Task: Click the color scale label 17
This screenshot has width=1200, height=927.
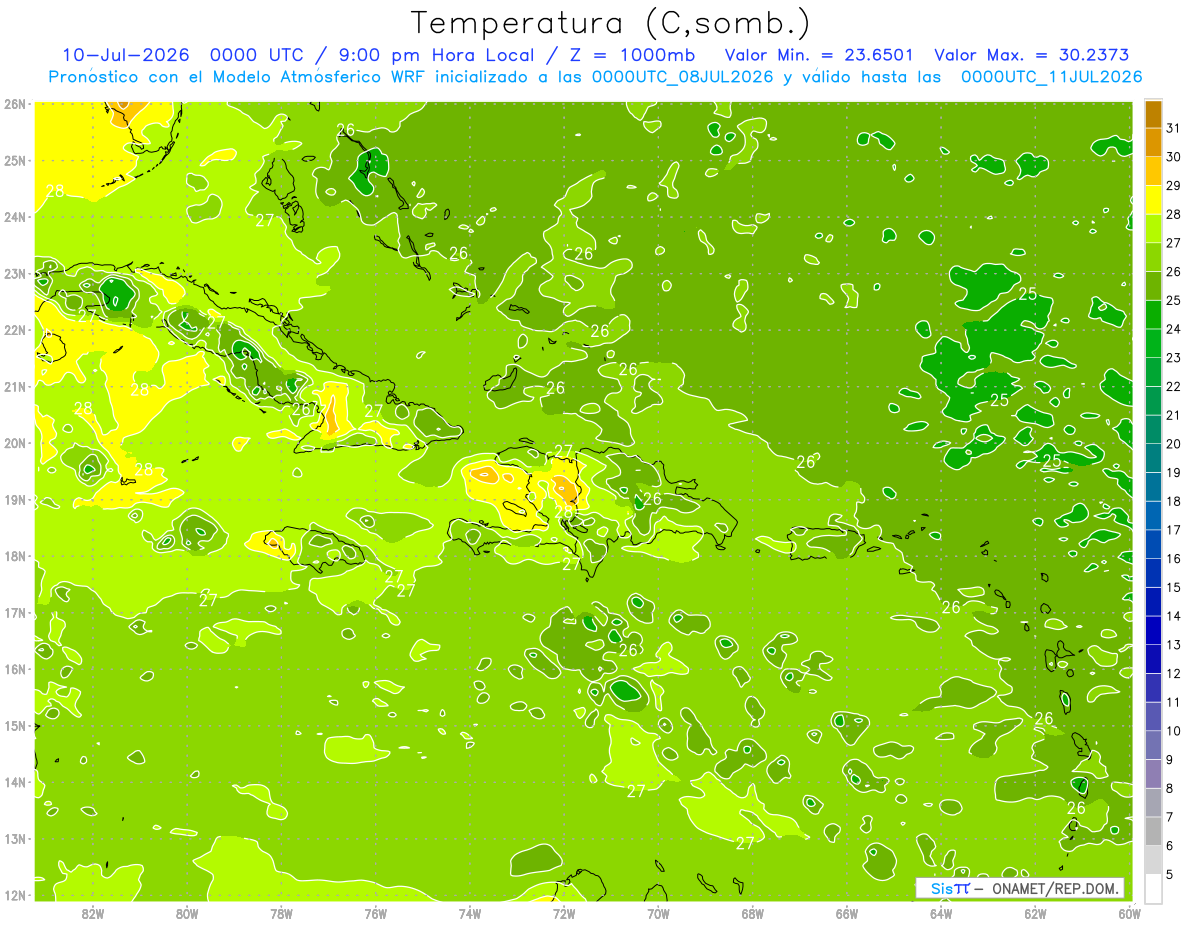Action: 1173,530
